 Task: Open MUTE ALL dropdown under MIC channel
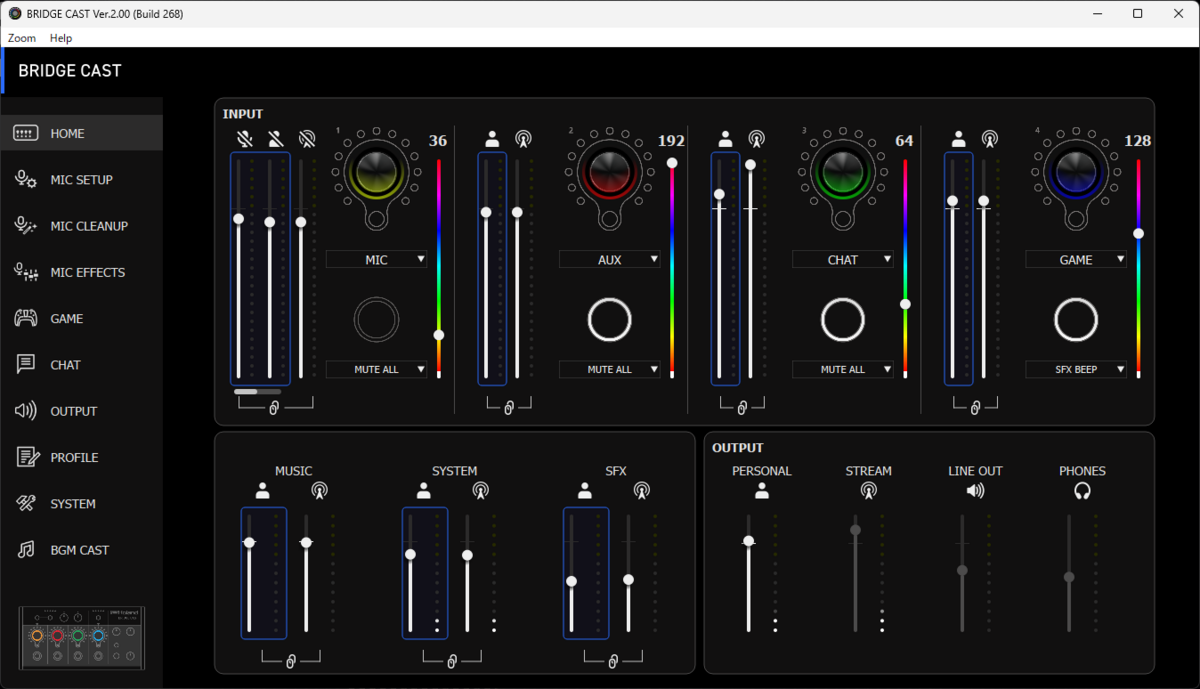(x=376, y=369)
